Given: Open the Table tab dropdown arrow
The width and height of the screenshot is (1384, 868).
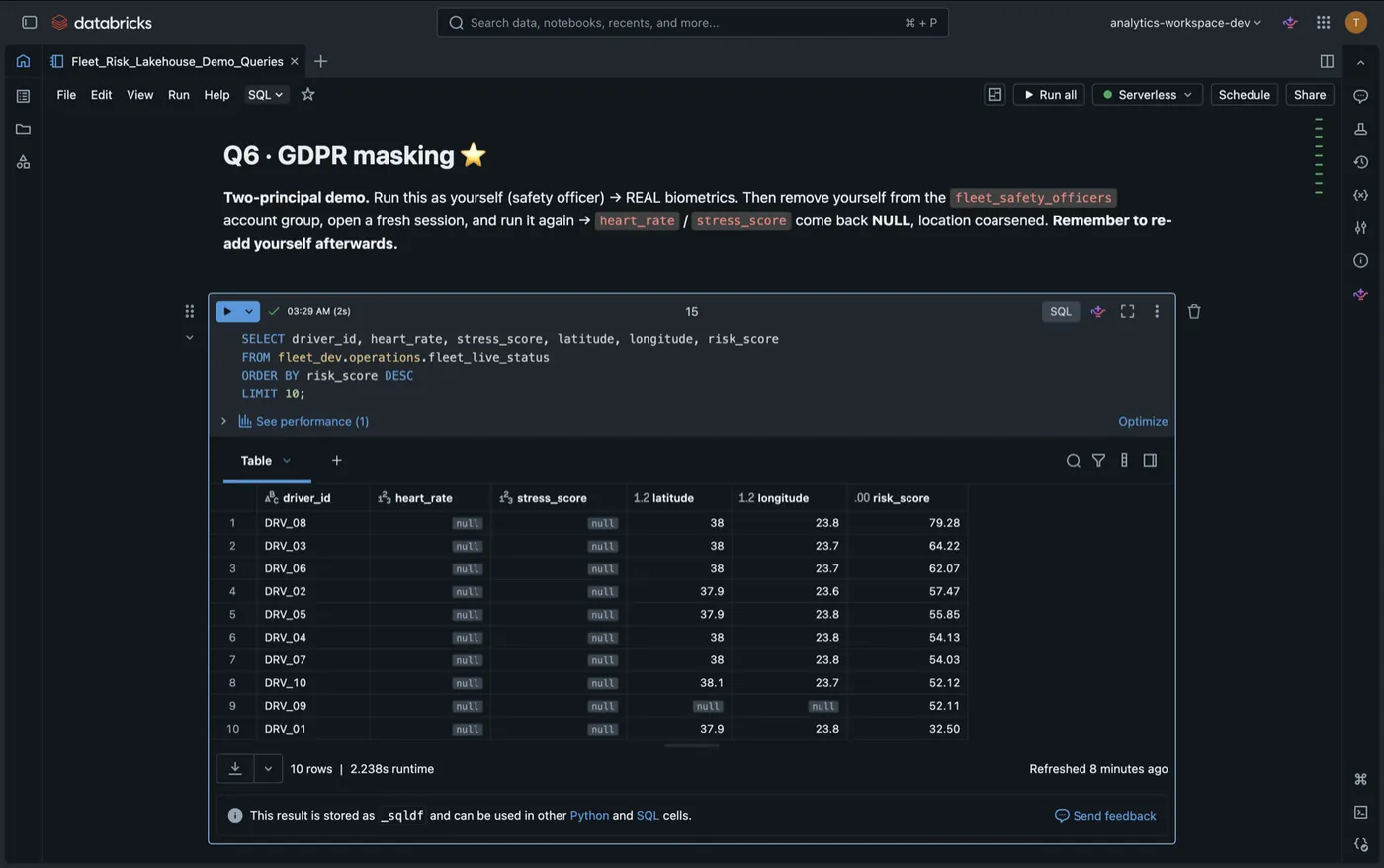Looking at the screenshot, I should tap(287, 460).
